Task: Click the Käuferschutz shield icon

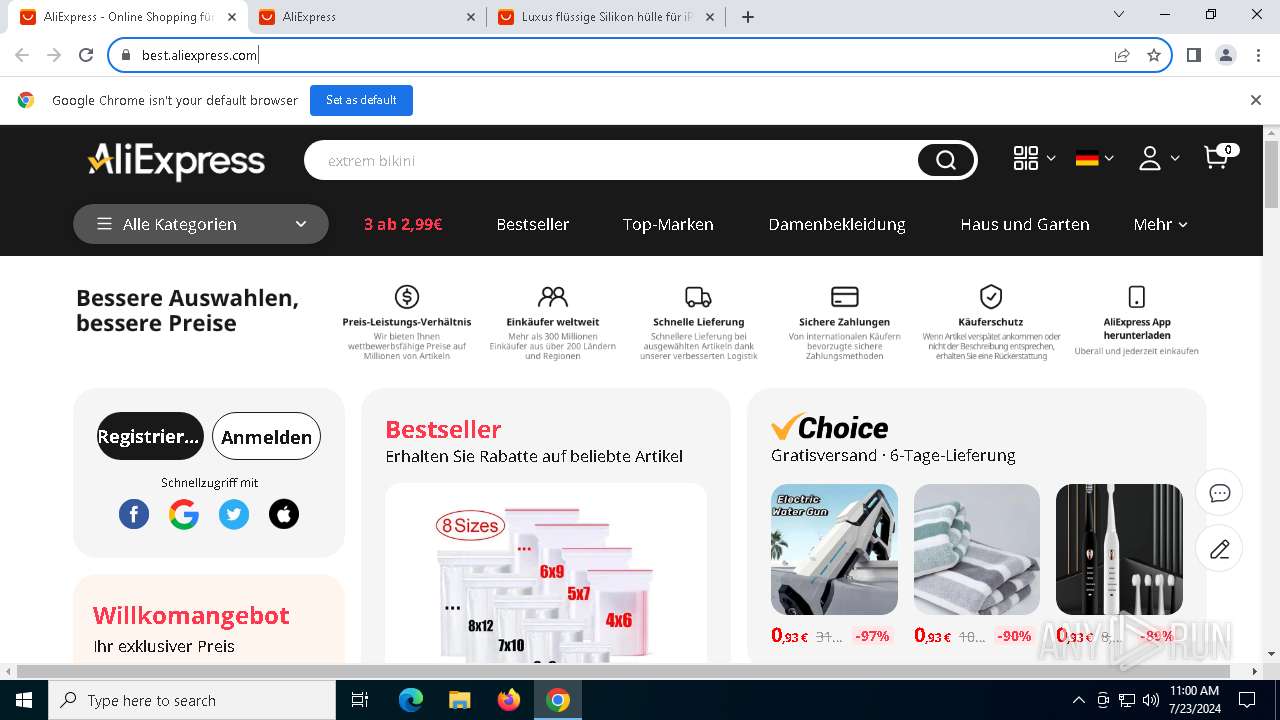Action: point(991,296)
